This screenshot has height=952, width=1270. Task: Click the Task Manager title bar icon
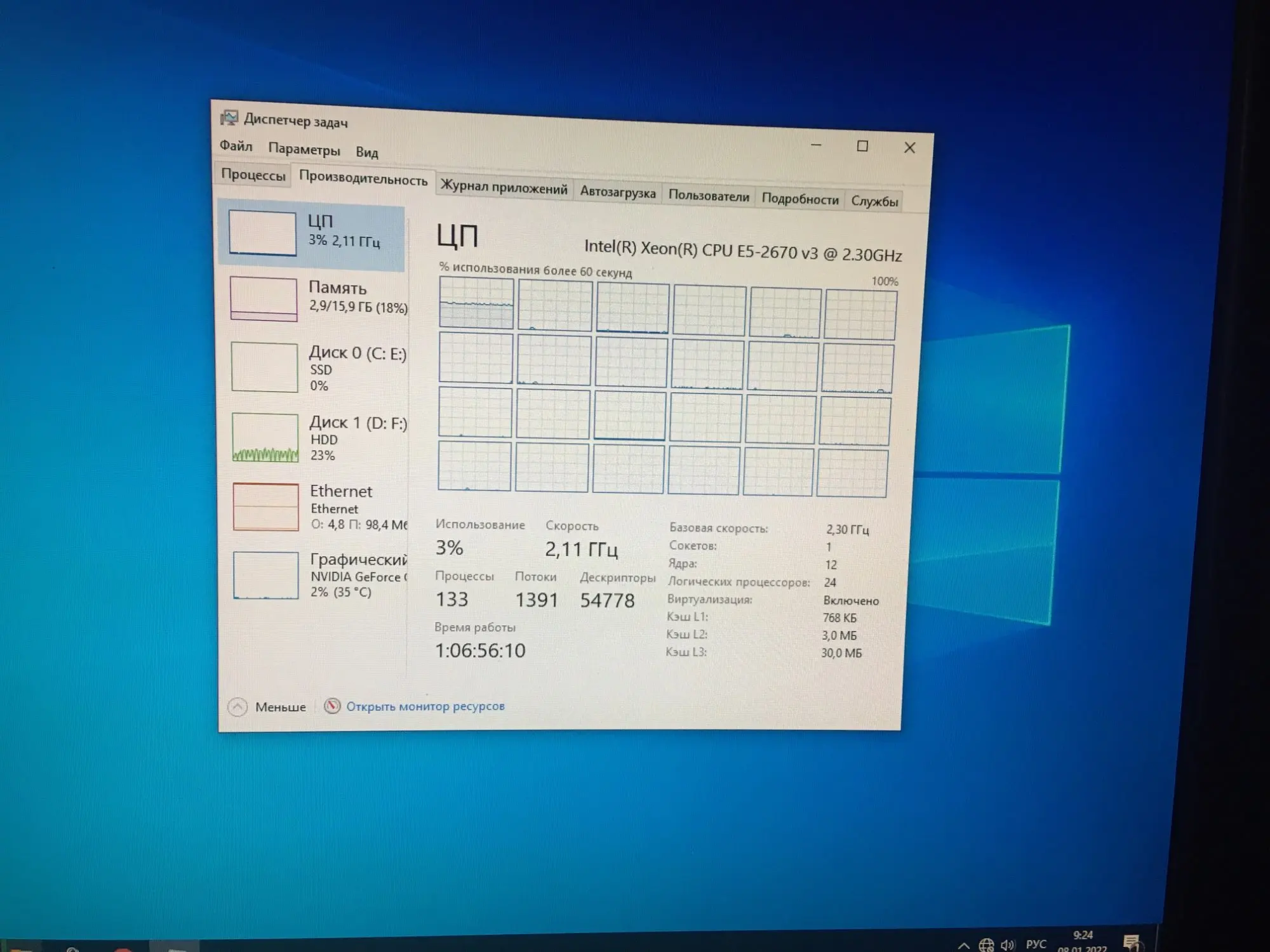point(229,118)
